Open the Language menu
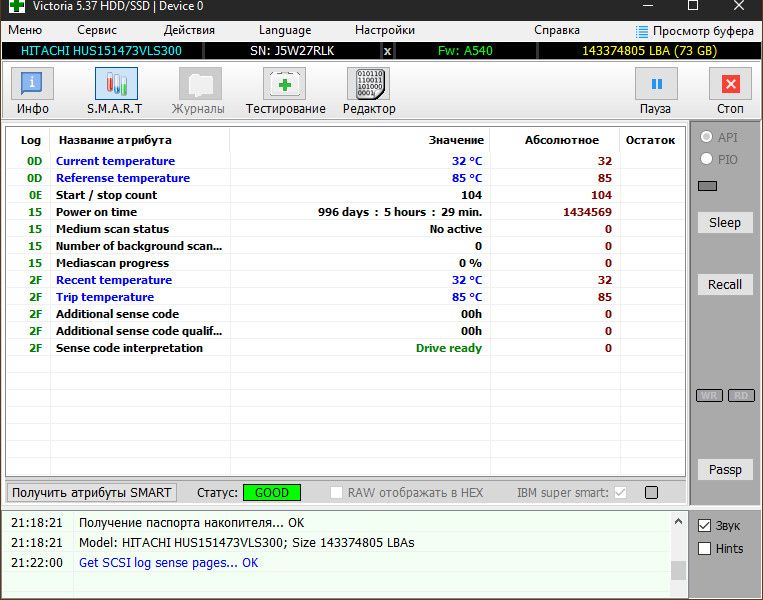Image resolution: width=763 pixels, height=600 pixels. 285,30
